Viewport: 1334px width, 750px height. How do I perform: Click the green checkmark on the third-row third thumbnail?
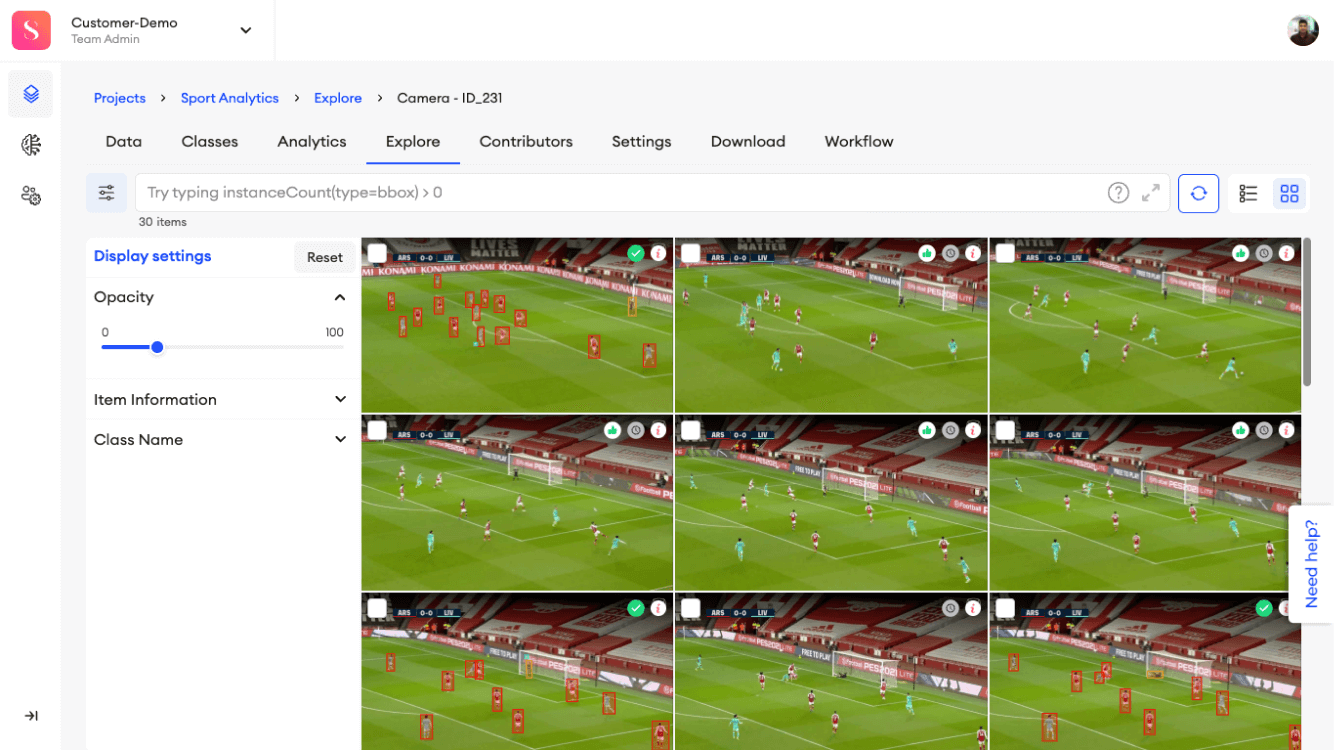1264,608
